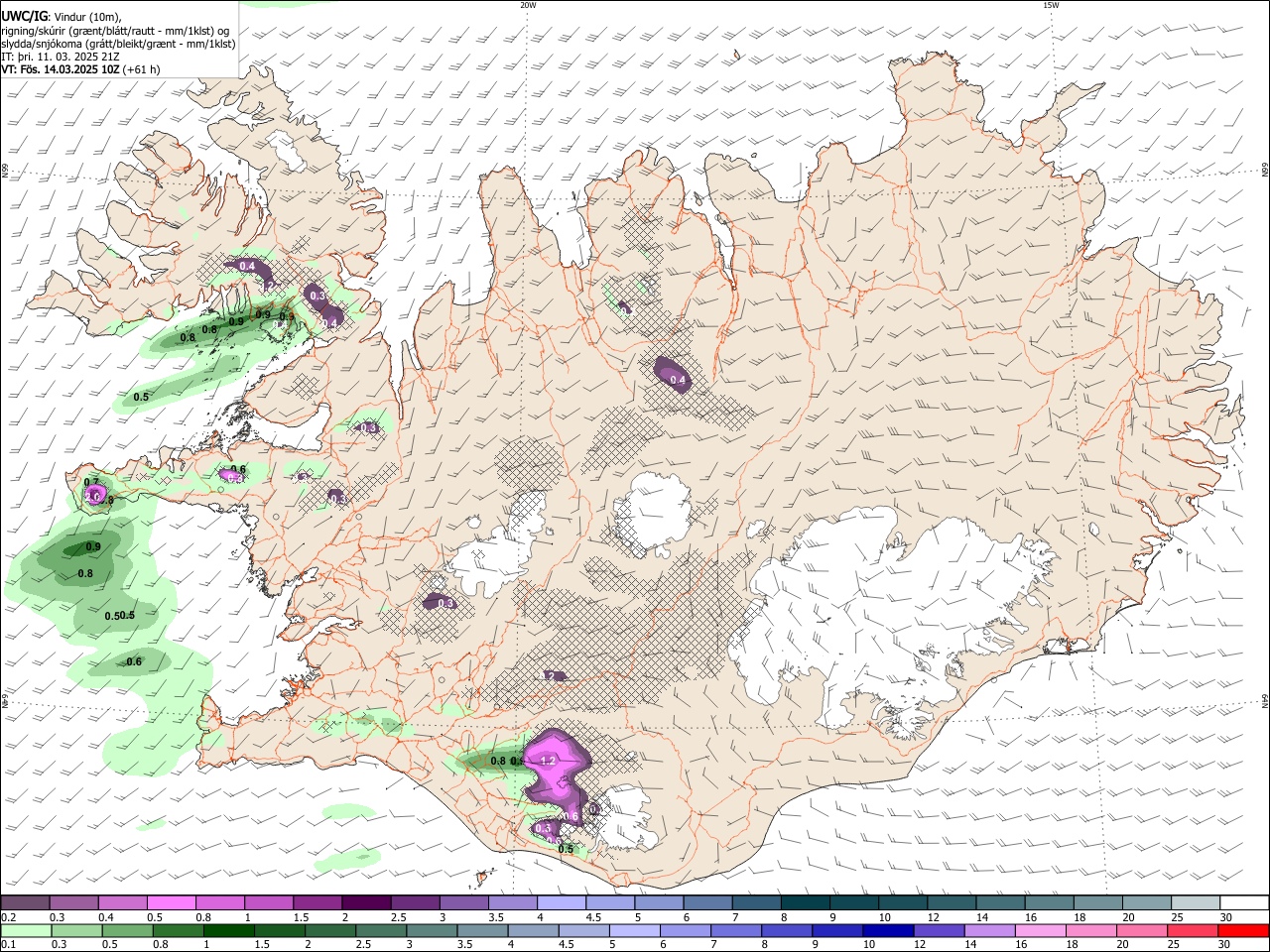Click the 0.4 value on the north-central purple patch

click(678, 380)
